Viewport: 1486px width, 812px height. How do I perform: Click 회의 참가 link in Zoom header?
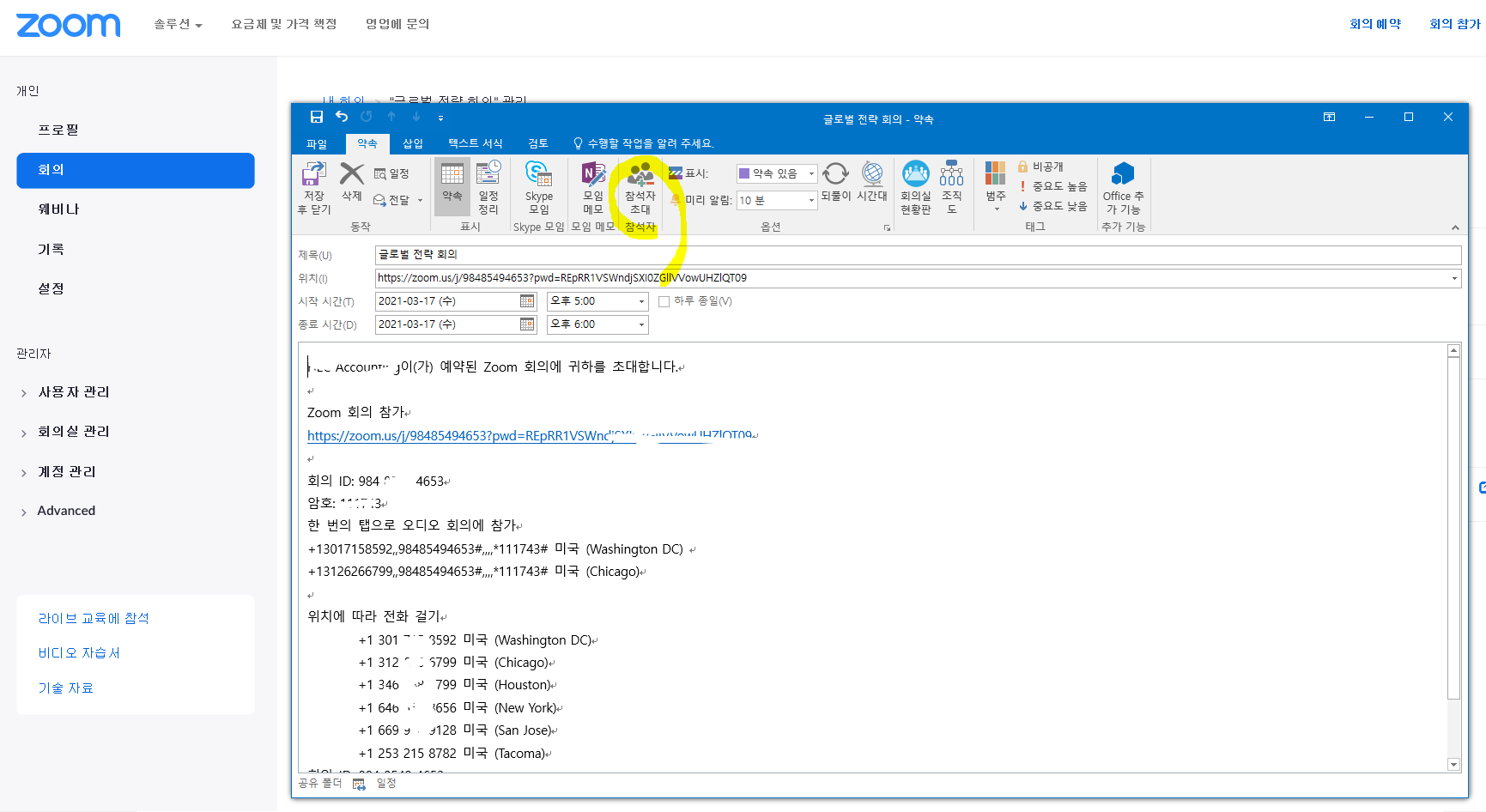[x=1455, y=24]
